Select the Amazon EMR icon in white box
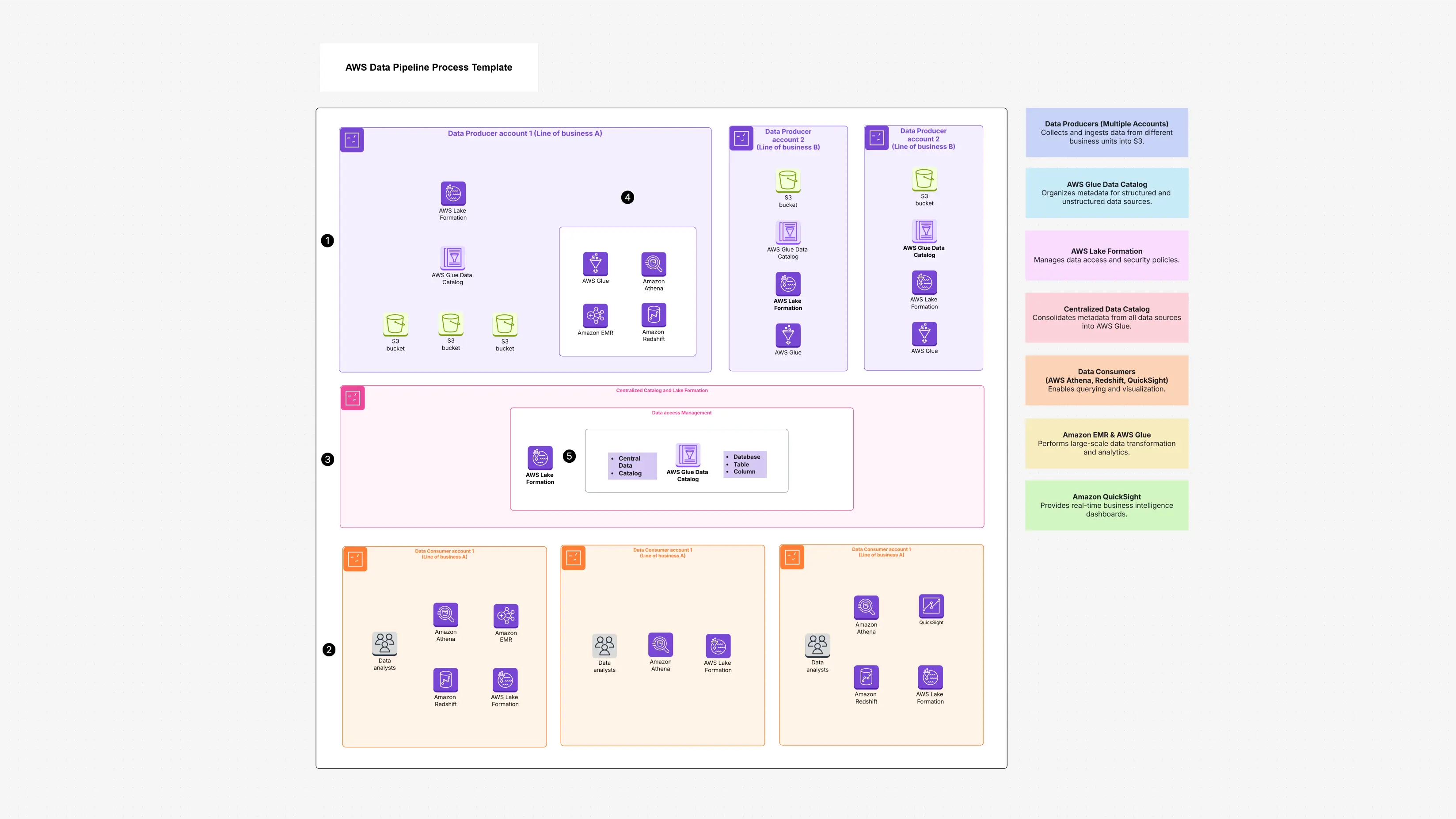 (x=595, y=316)
